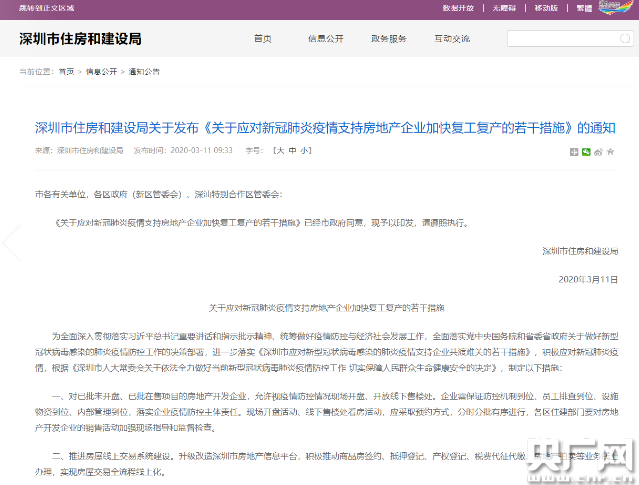Go to 首页 in main navigation
This screenshot has height=485, width=639.
coord(263,38)
